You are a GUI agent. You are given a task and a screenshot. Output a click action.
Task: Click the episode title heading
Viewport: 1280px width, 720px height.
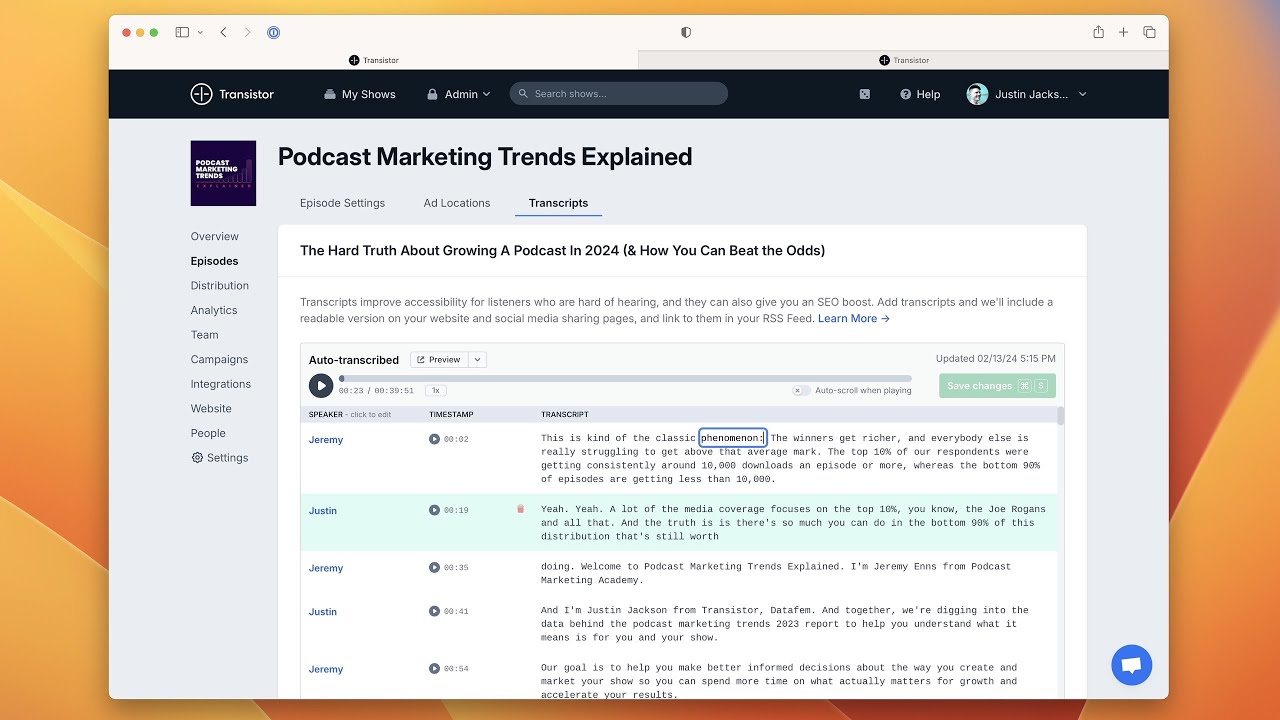click(562, 251)
